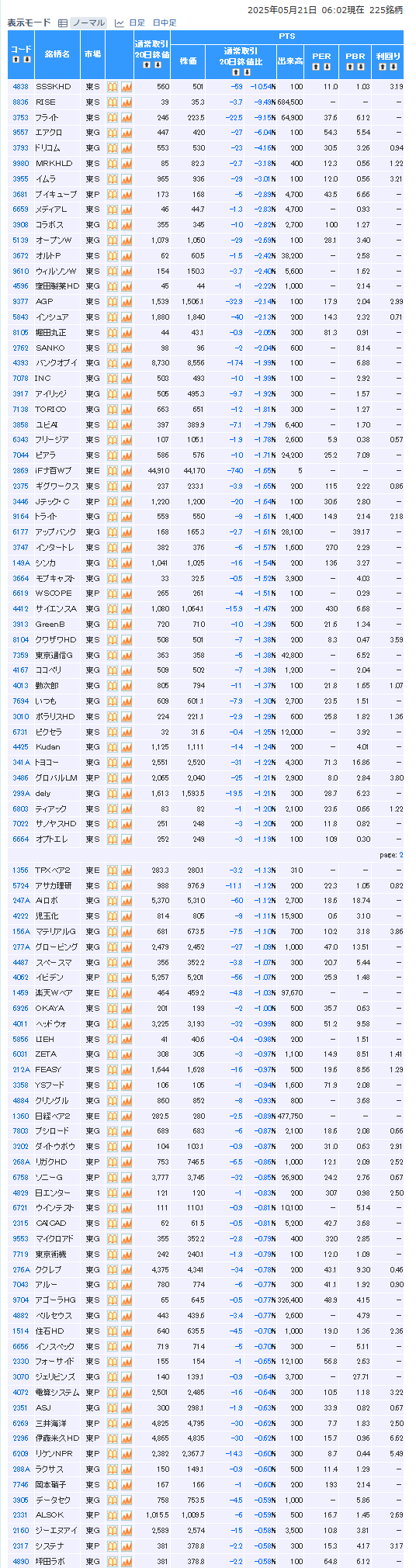This screenshot has height=1568, width=416.
Task: Open the book icon for フライト row
Action: (x=112, y=117)
